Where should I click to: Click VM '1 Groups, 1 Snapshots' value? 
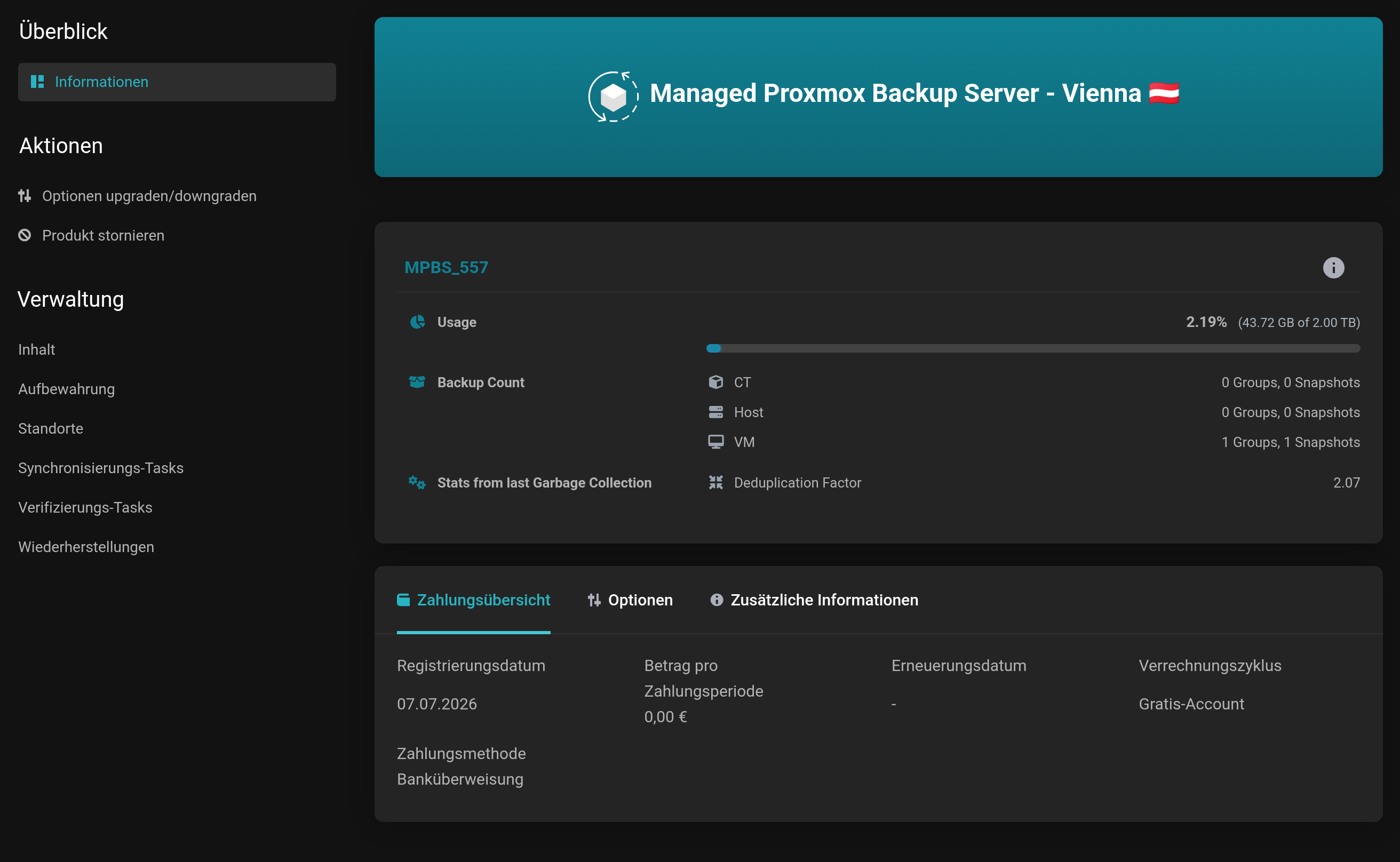pyautogui.click(x=1291, y=442)
